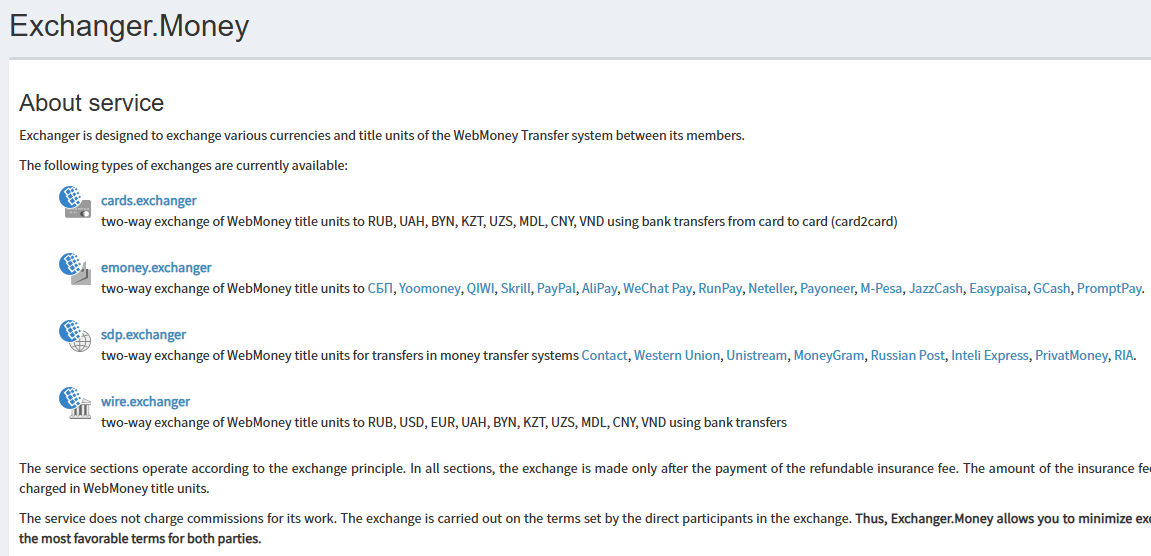Image resolution: width=1151 pixels, height=556 pixels.
Task: Choose the Skrill exchange link
Action: tap(516, 288)
